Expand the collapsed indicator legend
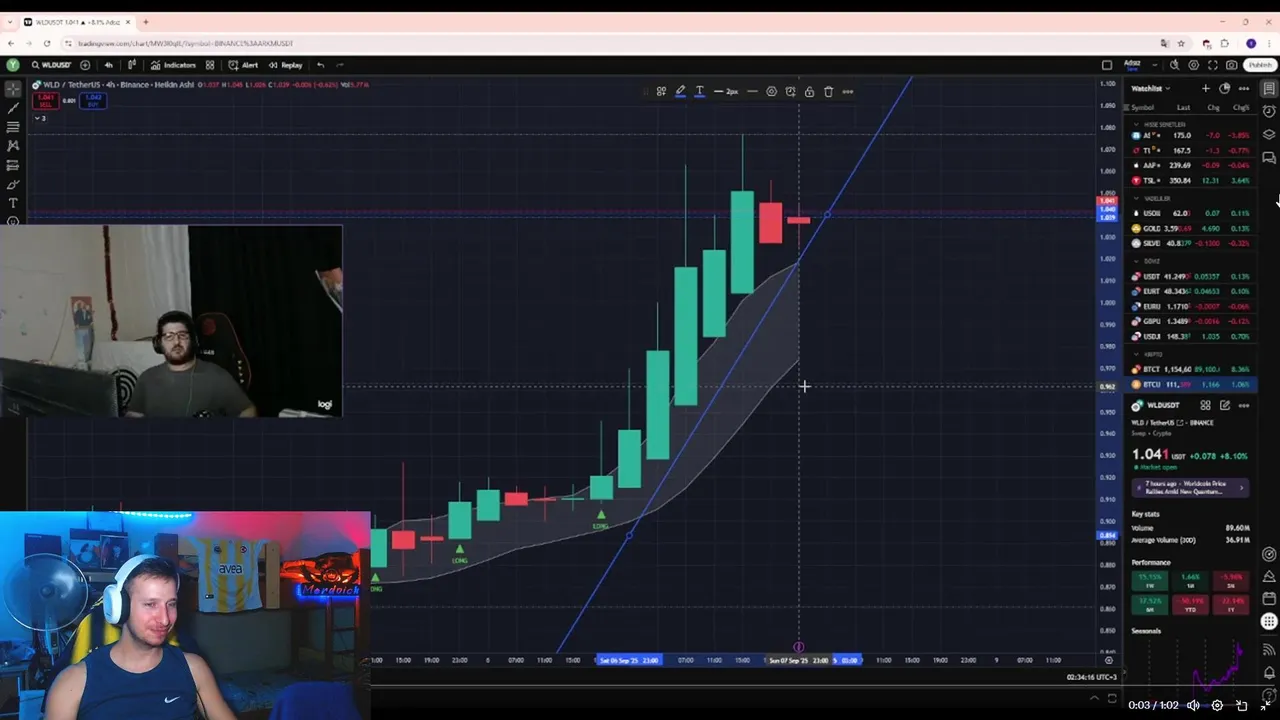Image resolution: width=1280 pixels, height=720 pixels. coord(40,118)
